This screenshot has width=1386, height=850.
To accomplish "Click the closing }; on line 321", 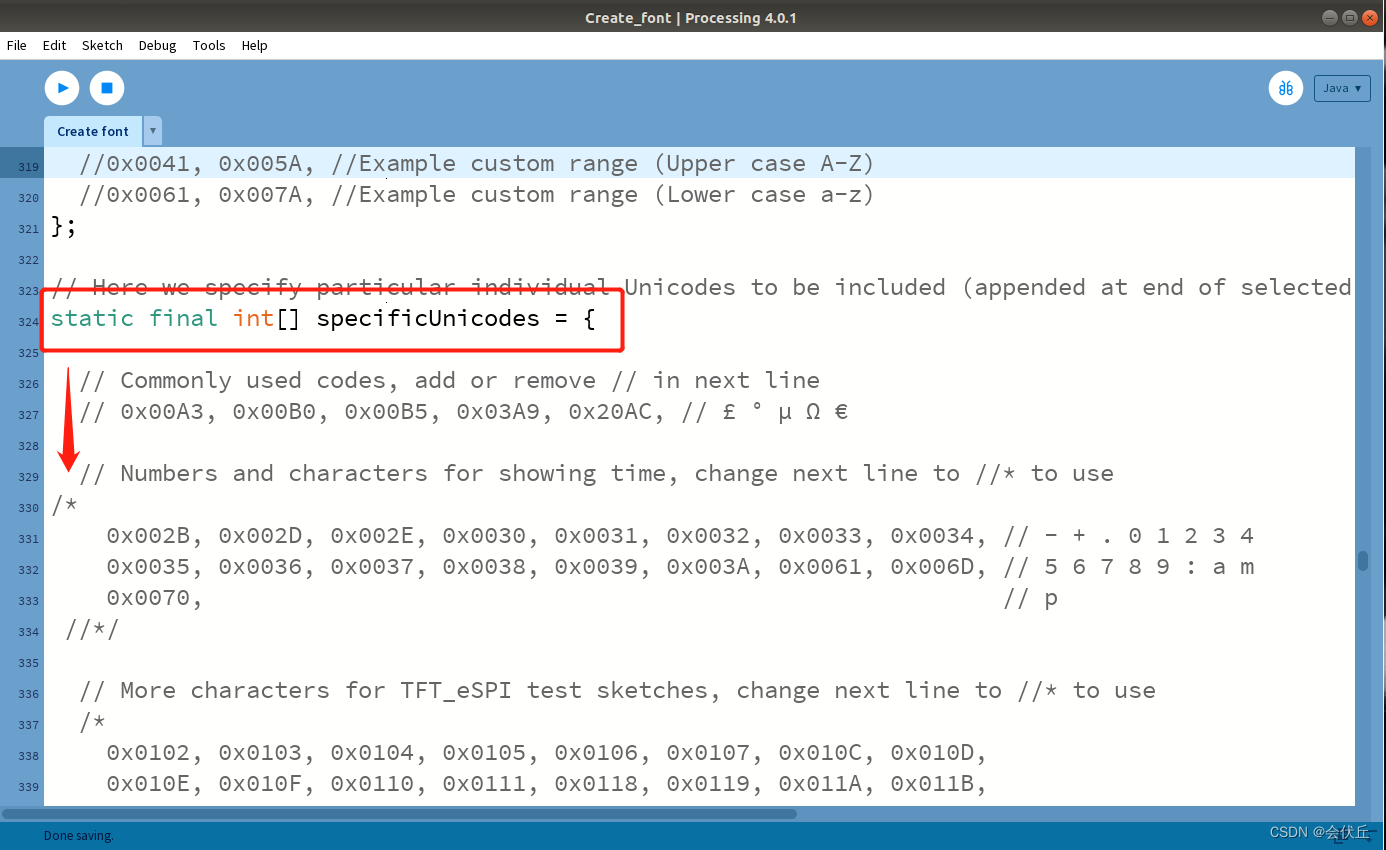I will (64, 226).
